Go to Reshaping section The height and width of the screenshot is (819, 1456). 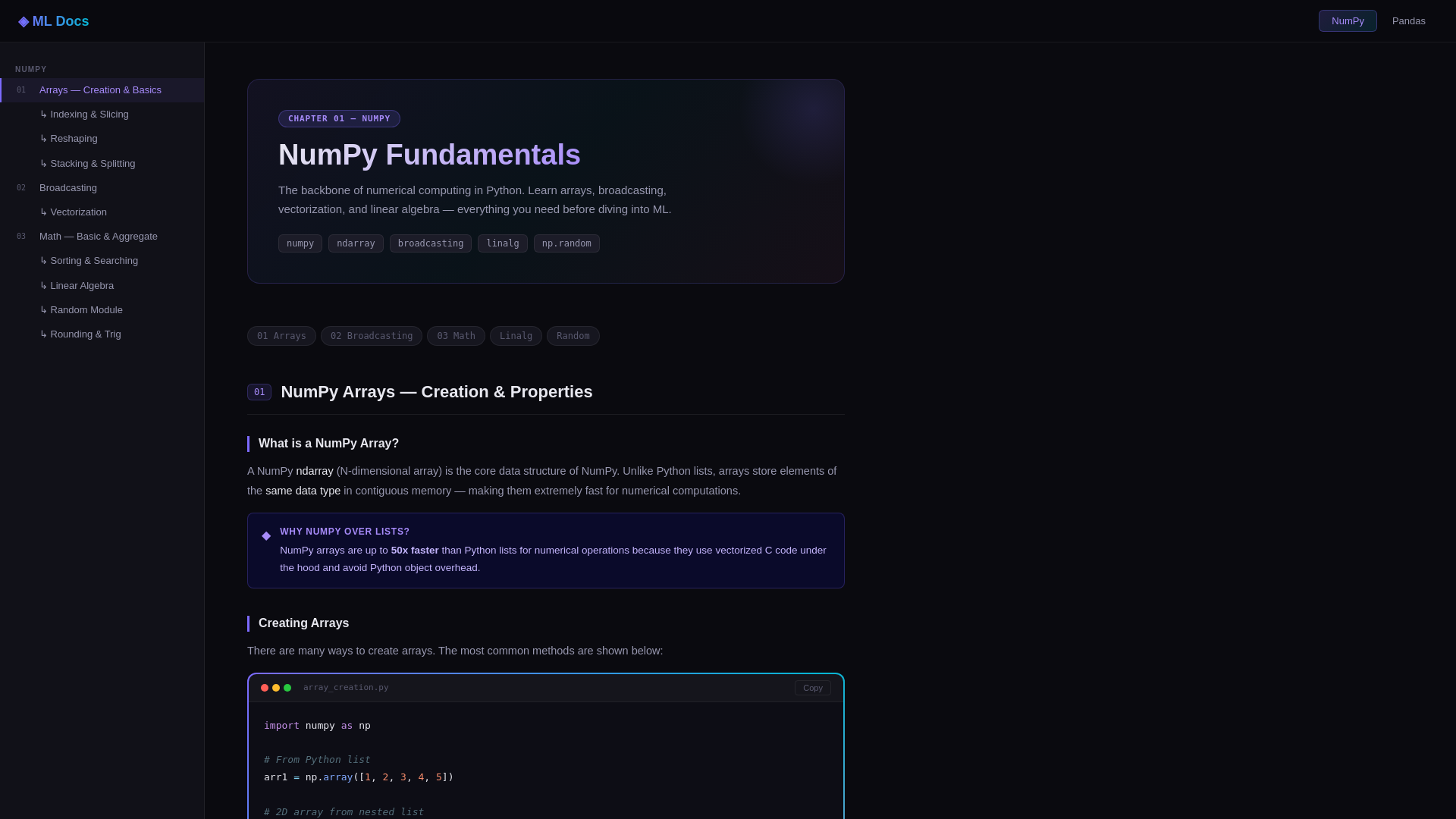[102, 139]
